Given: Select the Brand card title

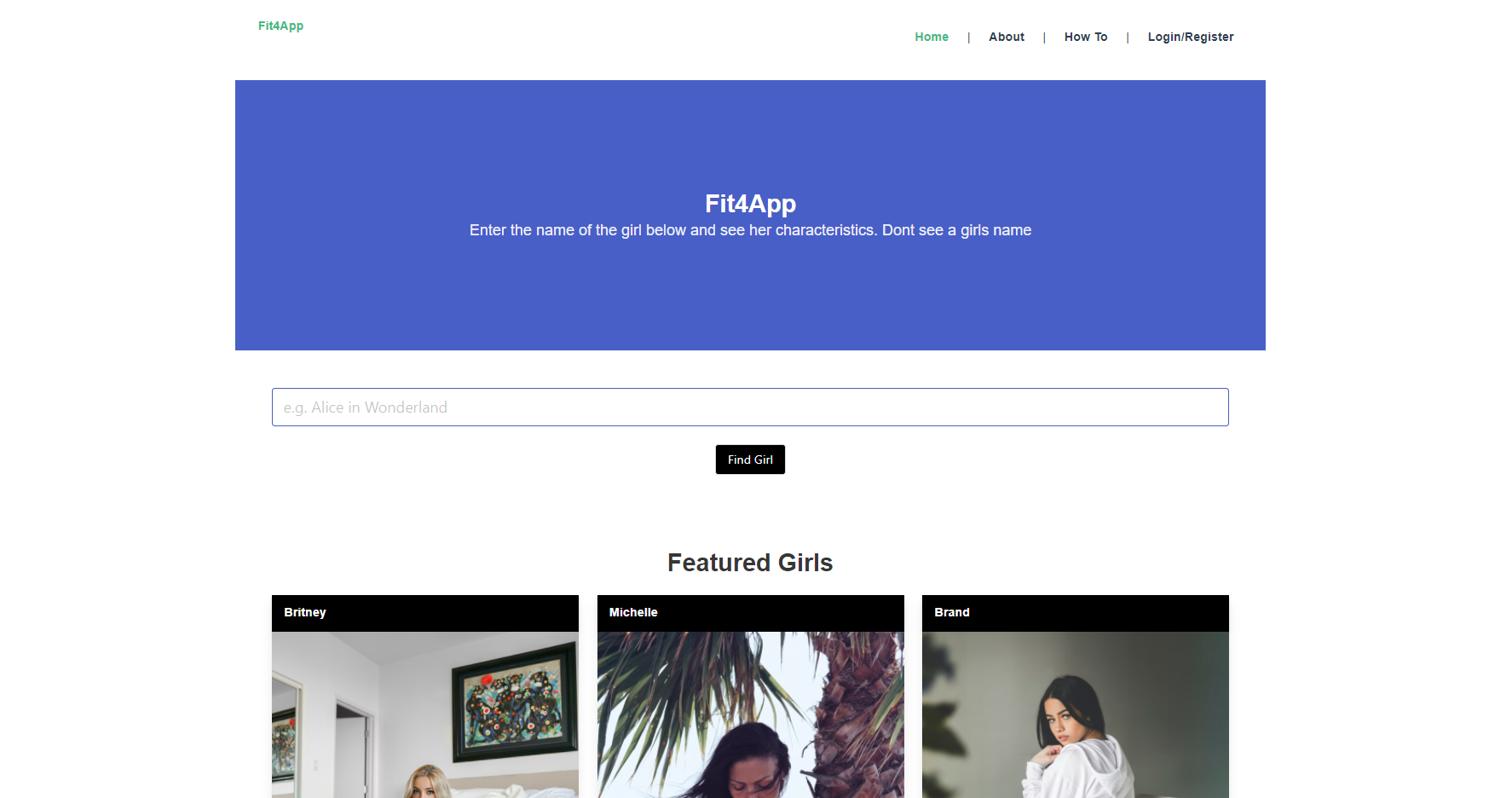Looking at the screenshot, I should 952,612.
